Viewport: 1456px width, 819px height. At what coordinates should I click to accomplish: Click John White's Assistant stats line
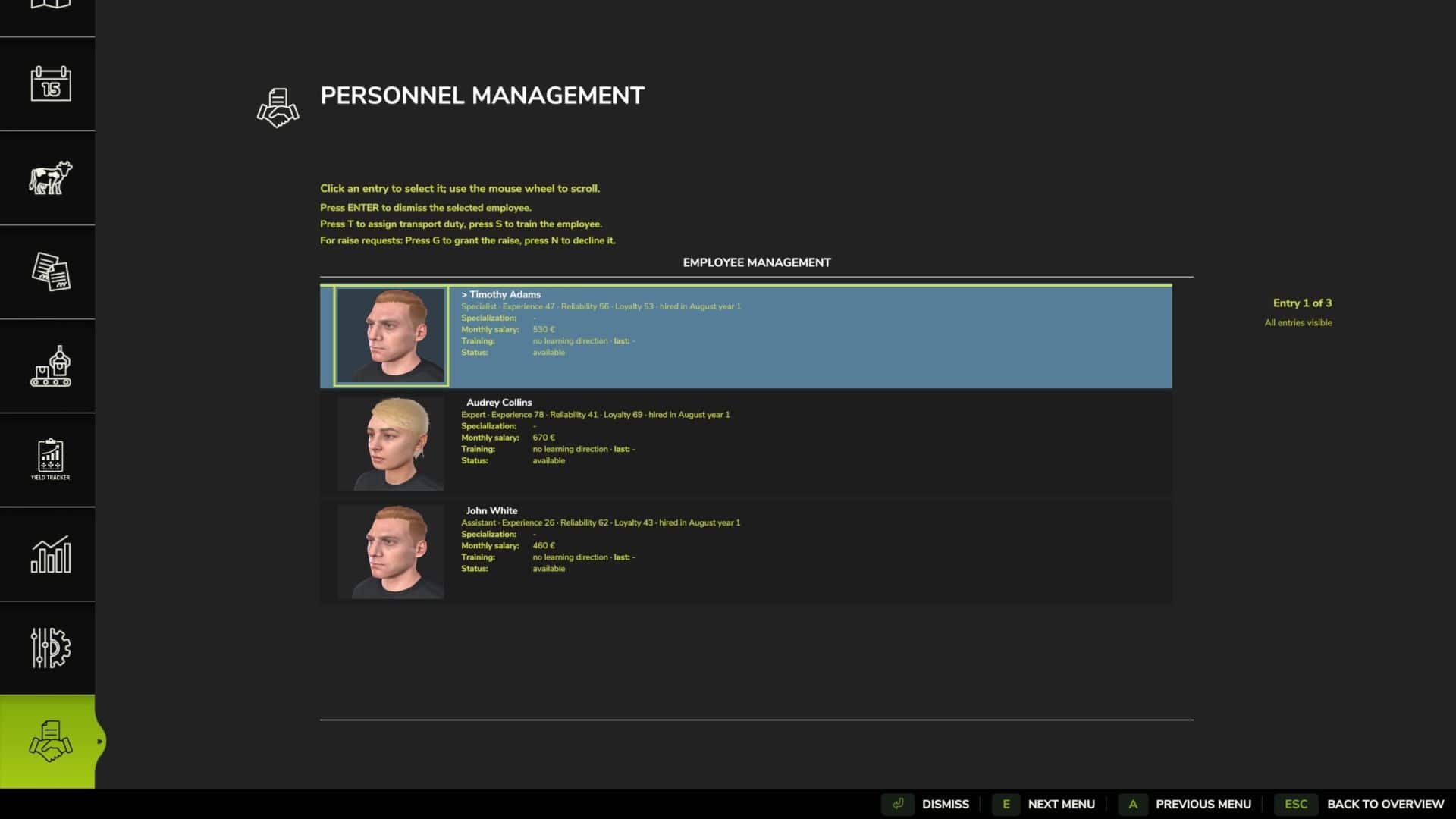601,523
